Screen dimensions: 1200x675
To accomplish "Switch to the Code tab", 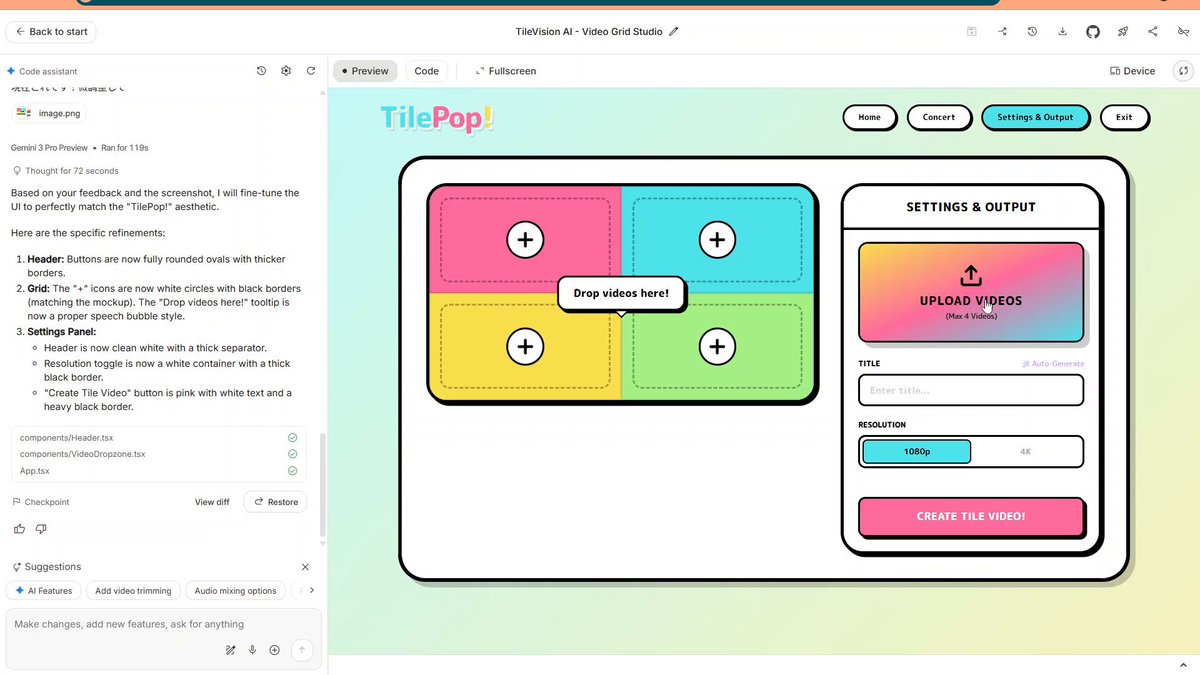I will tap(427, 71).
